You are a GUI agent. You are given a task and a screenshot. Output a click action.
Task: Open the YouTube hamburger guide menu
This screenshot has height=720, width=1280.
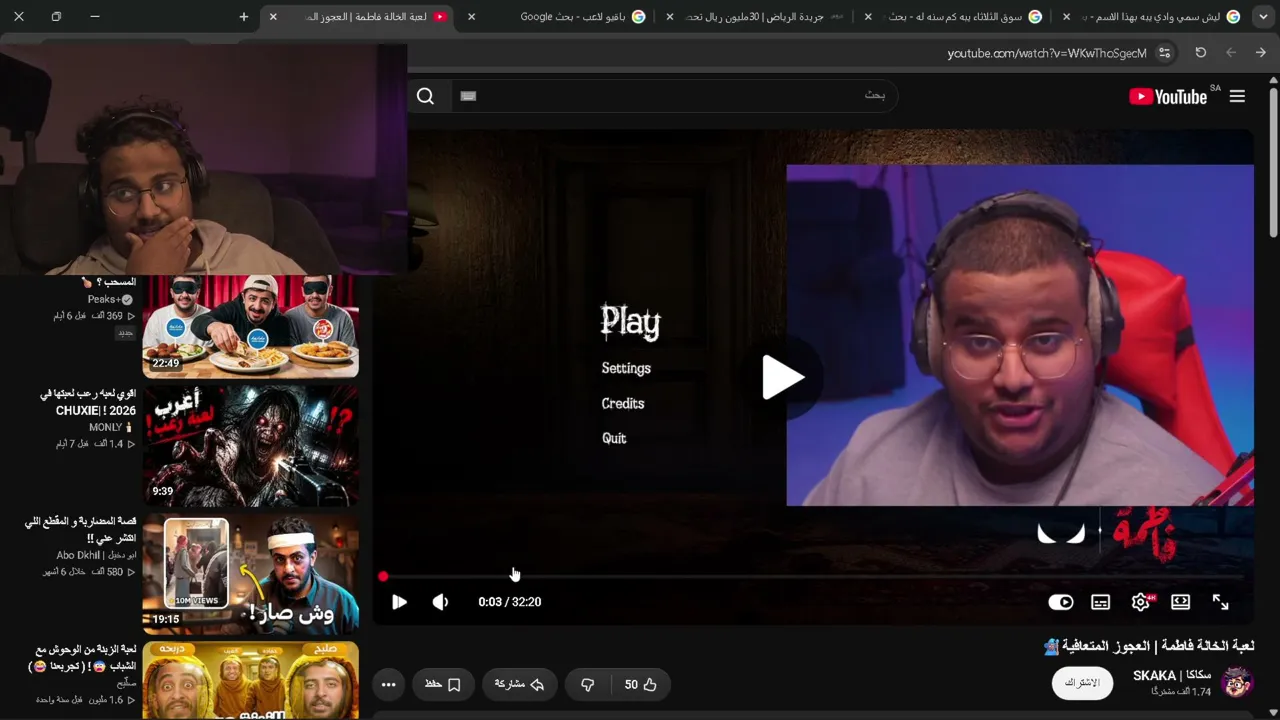[1237, 96]
